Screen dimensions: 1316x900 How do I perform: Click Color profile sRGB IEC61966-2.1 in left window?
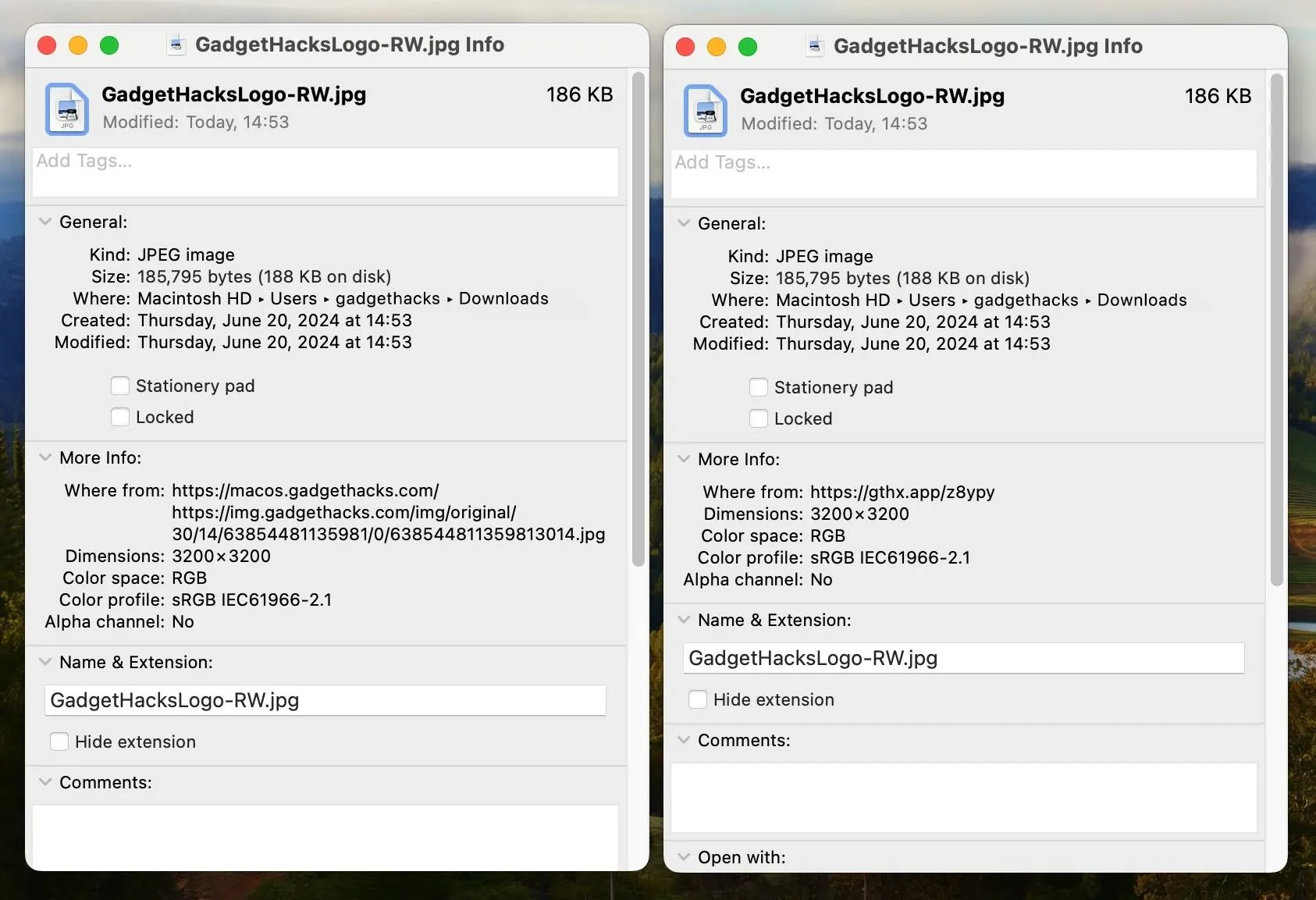(251, 599)
